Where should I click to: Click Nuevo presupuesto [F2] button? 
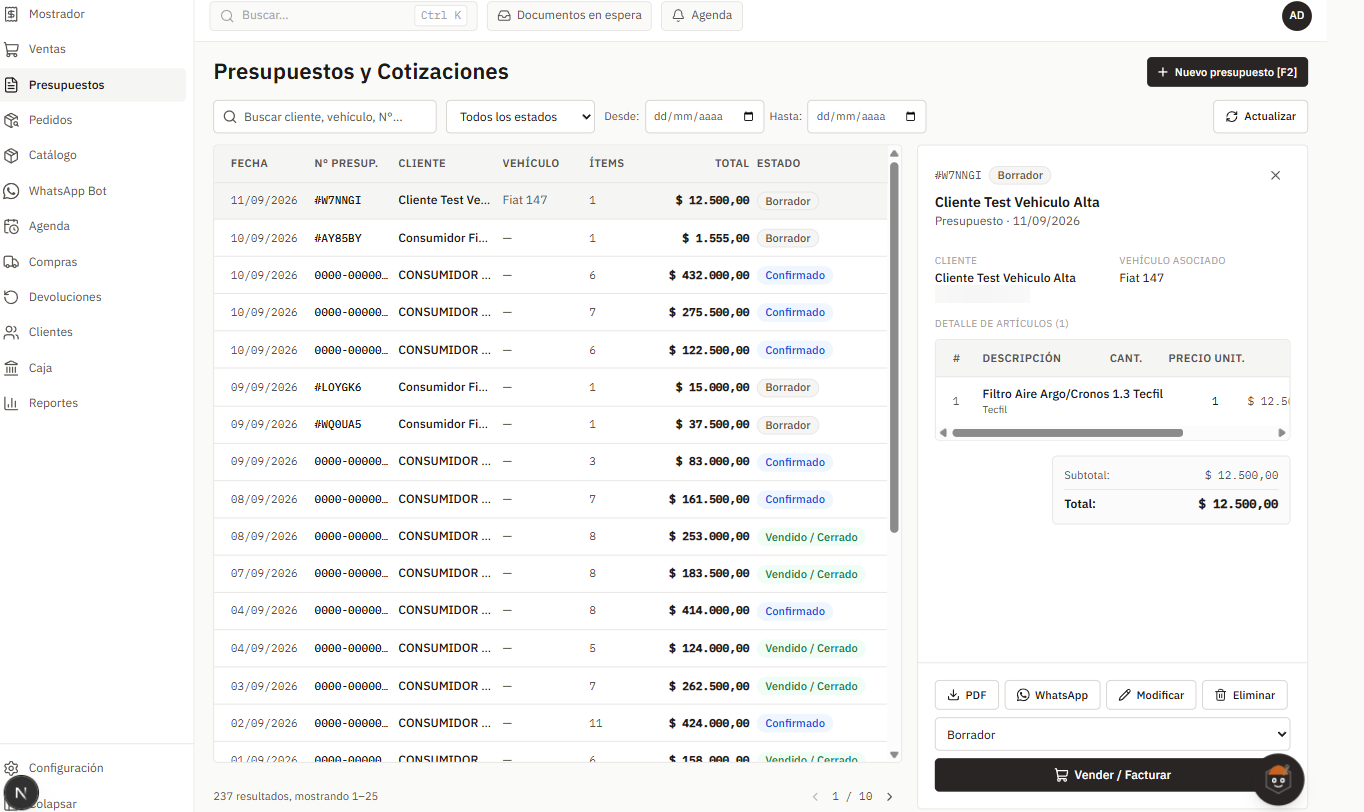point(1227,72)
